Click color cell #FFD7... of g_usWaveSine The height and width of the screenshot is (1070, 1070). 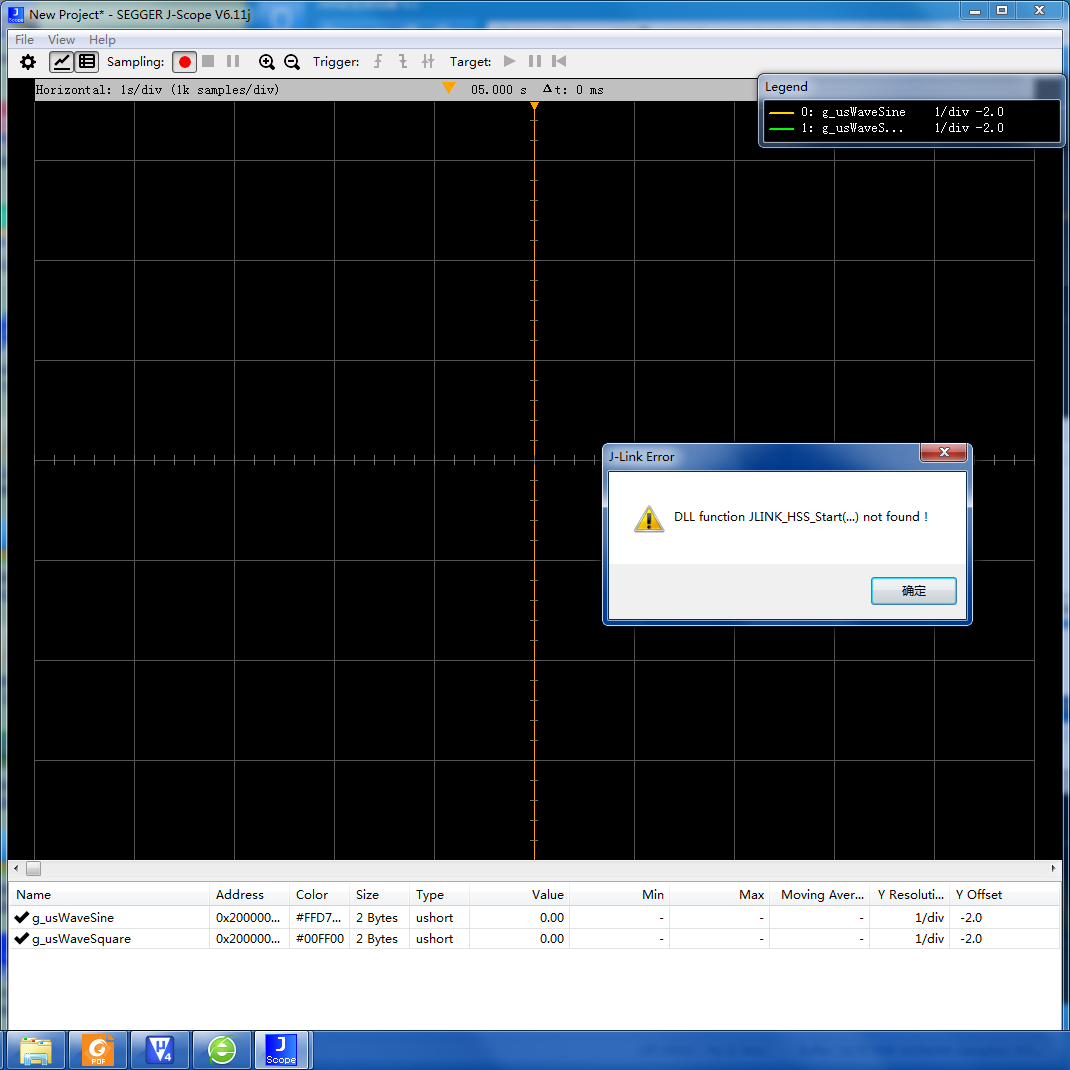tap(319, 917)
